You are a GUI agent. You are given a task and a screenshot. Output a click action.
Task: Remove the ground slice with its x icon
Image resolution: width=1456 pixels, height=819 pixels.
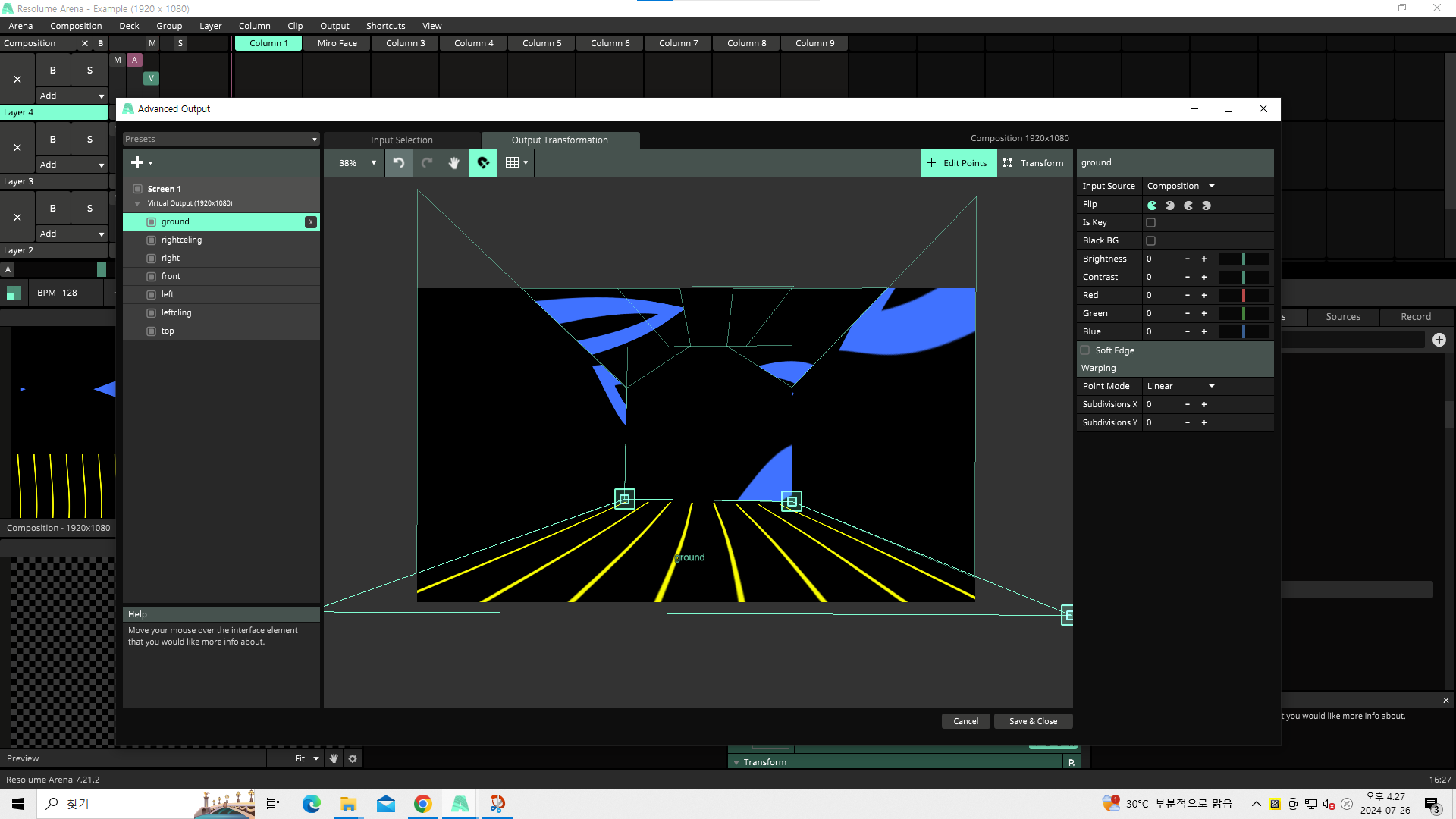pyautogui.click(x=311, y=222)
